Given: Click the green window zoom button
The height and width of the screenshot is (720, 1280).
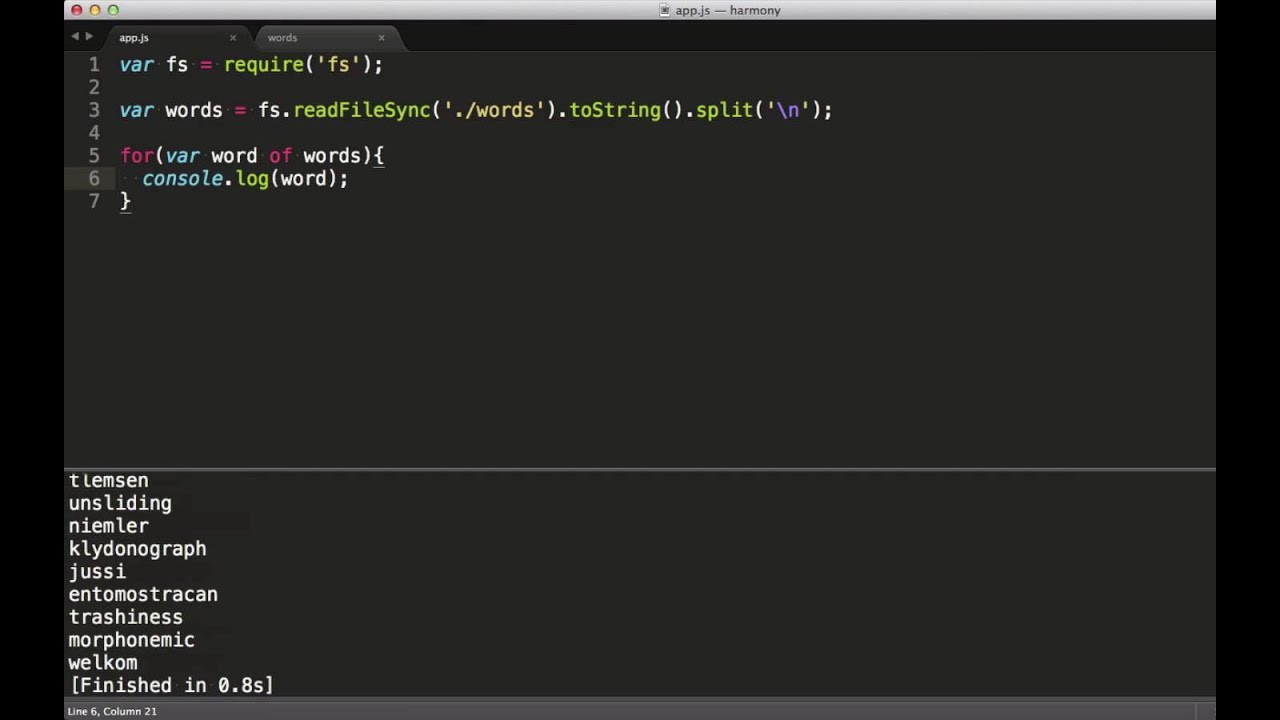Looking at the screenshot, I should [113, 10].
